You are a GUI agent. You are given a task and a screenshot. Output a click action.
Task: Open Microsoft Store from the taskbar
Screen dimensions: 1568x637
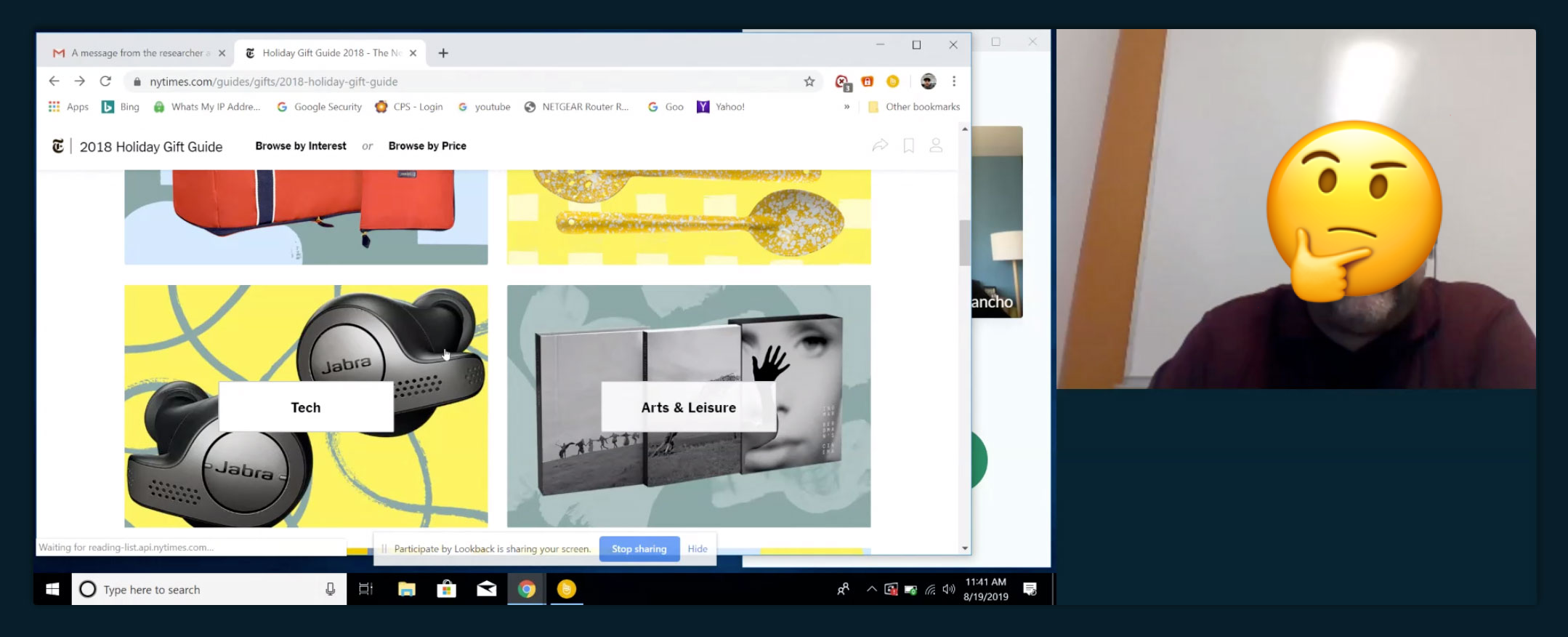446,589
